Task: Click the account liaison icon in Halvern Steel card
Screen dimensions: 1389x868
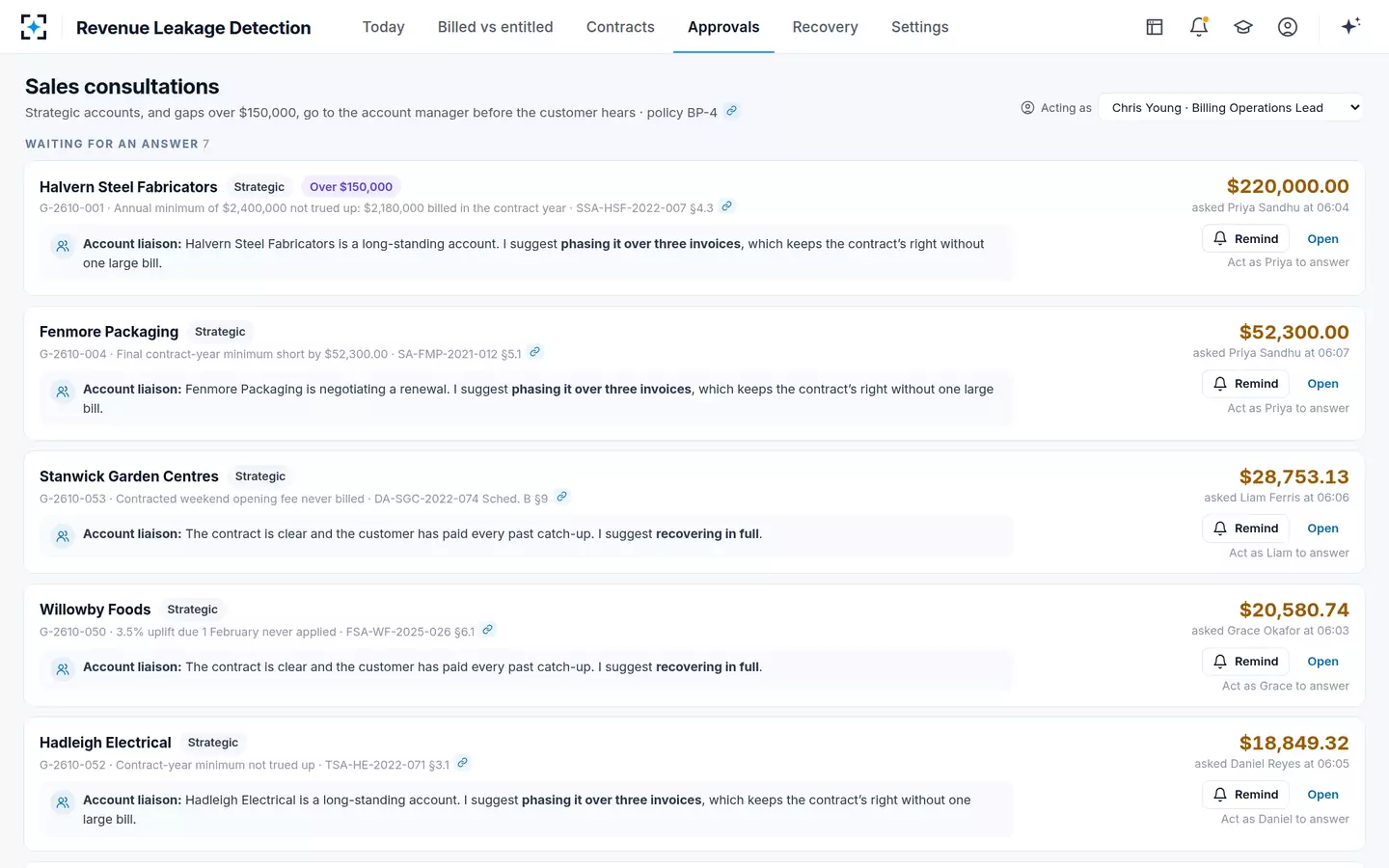Action: (x=63, y=246)
